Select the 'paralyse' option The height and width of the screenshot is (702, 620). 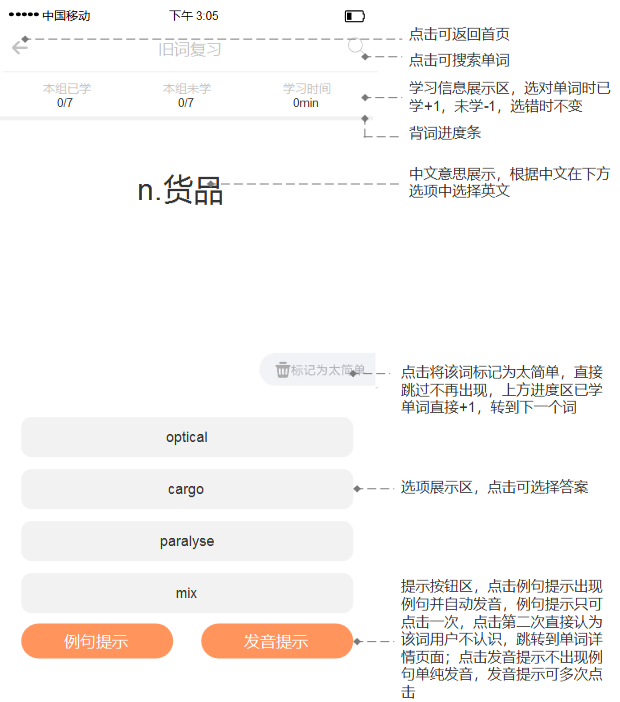pos(187,541)
